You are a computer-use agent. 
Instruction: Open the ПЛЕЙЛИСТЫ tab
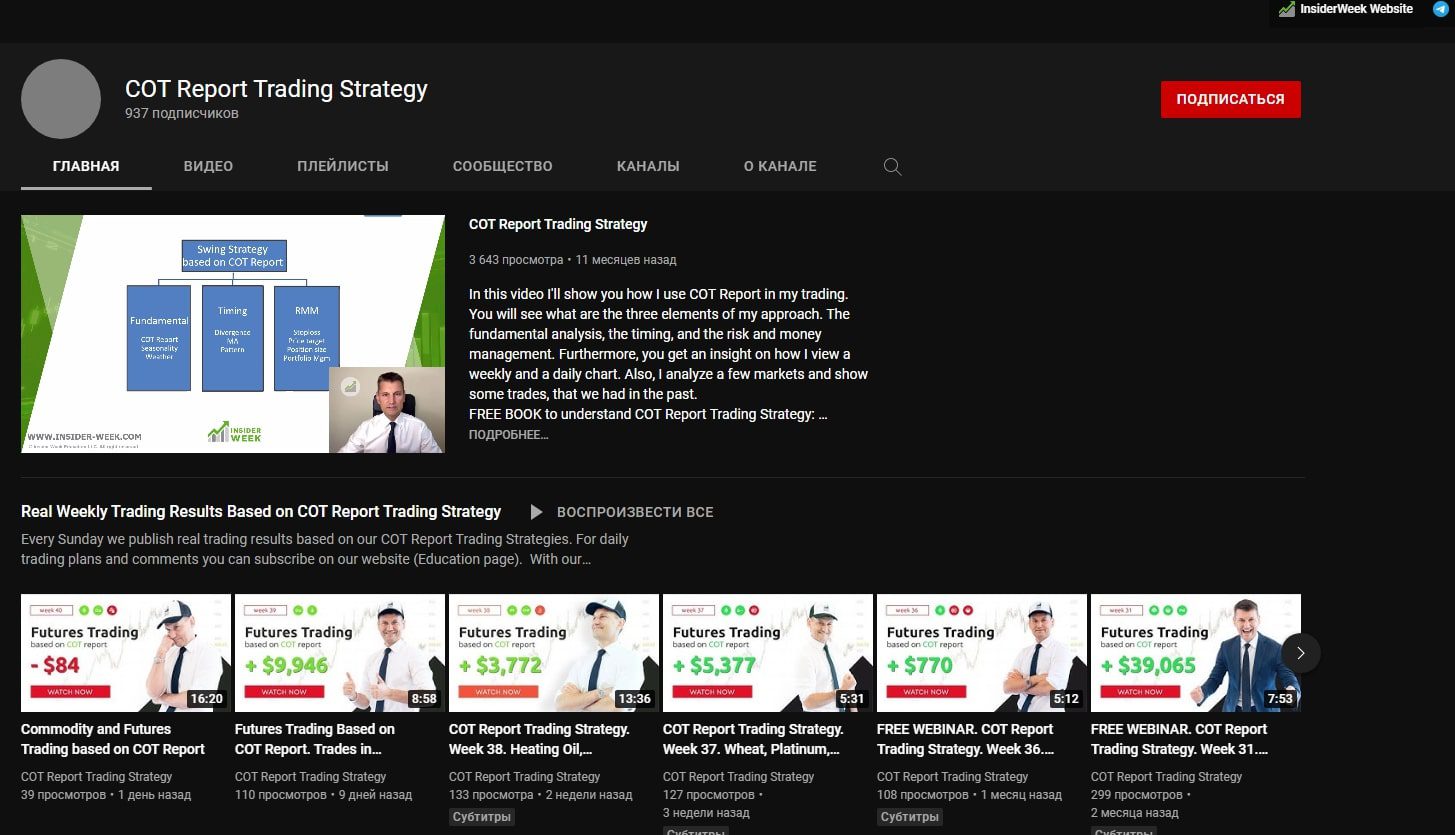tap(343, 166)
